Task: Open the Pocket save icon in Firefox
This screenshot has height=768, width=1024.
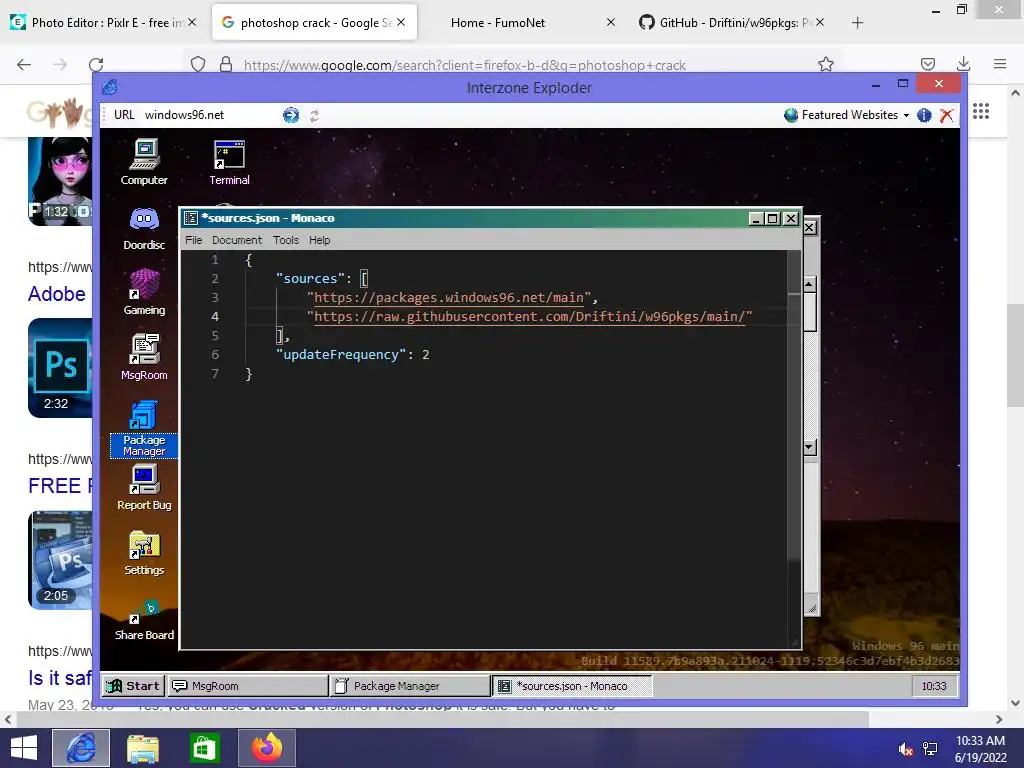Action: [927, 64]
